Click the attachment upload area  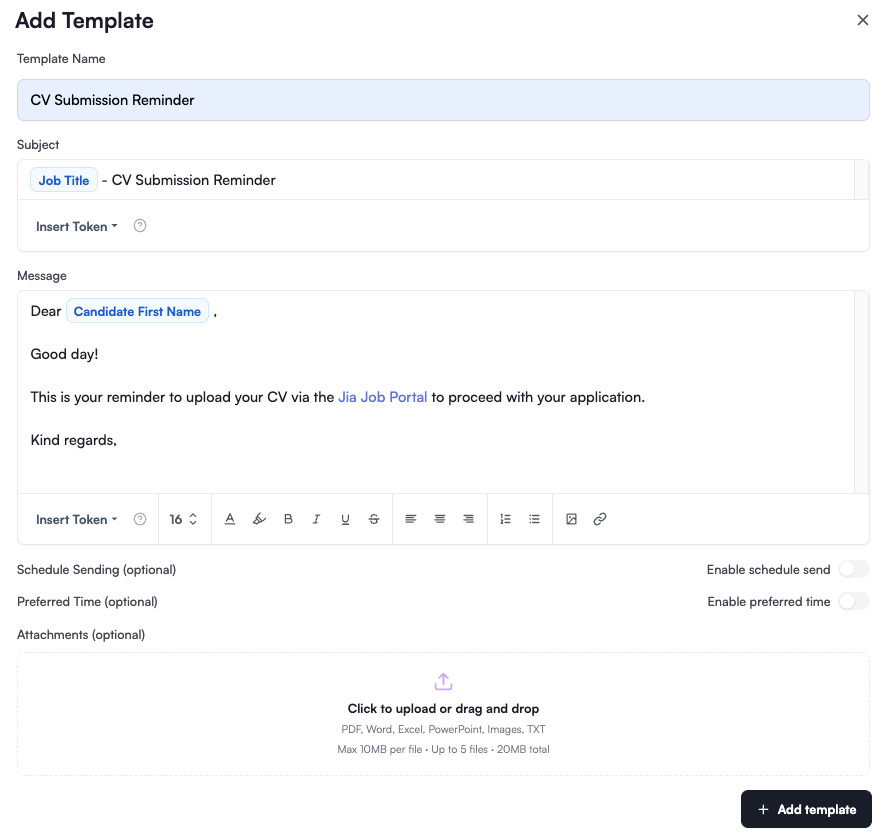click(x=443, y=713)
